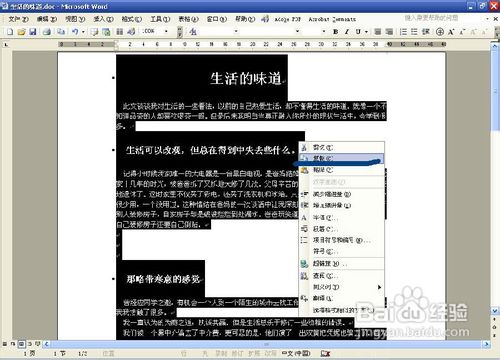Click the Save floppy disk icon
Viewport: 500px width, 360px height.
click(x=33, y=32)
